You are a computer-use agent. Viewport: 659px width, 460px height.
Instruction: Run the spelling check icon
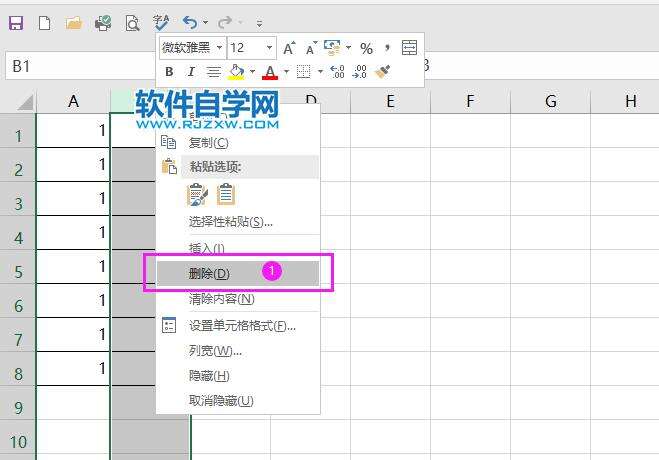161,22
